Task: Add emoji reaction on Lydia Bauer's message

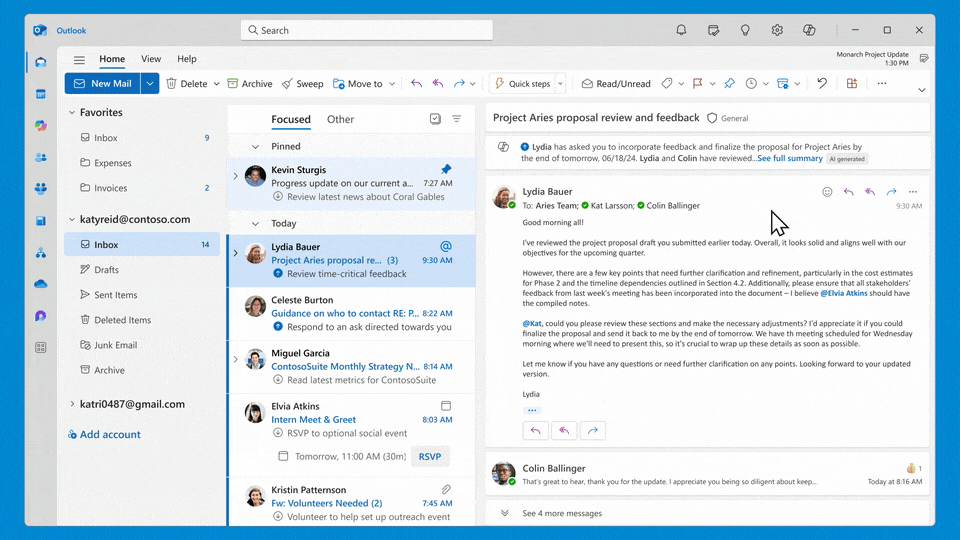Action: pyautogui.click(x=827, y=192)
